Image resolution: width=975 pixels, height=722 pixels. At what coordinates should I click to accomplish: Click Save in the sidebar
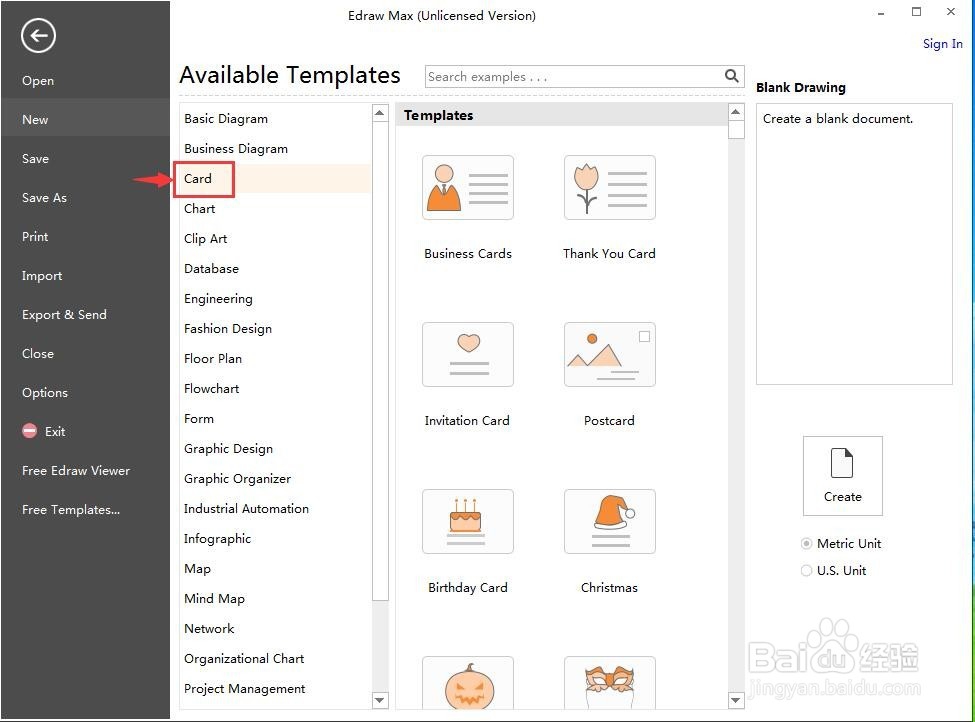point(35,159)
